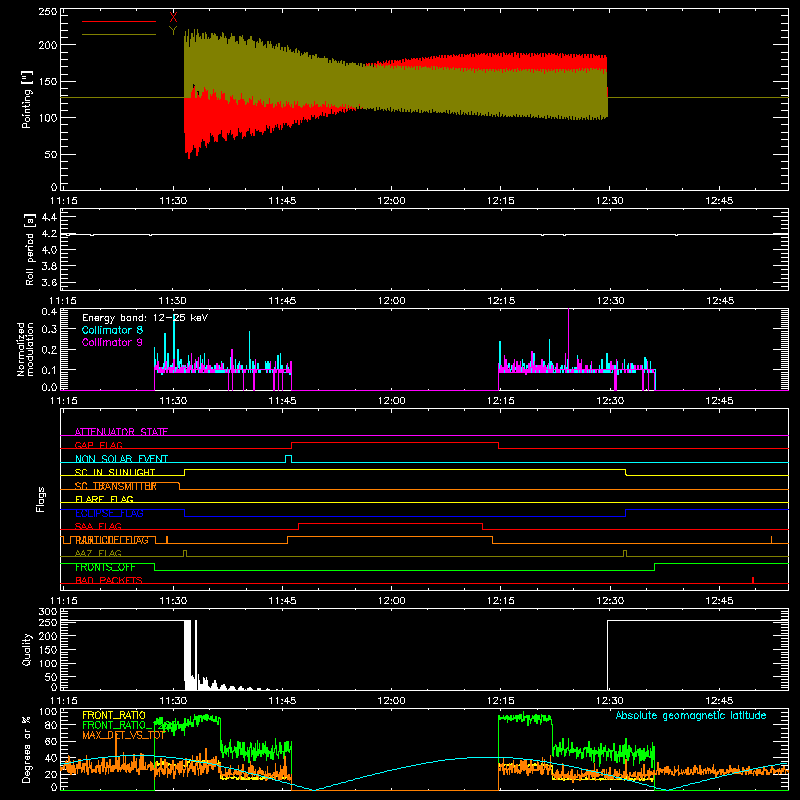Click the blue ECLIPSE_FLAG label
800x800 pixels.
[109, 513]
